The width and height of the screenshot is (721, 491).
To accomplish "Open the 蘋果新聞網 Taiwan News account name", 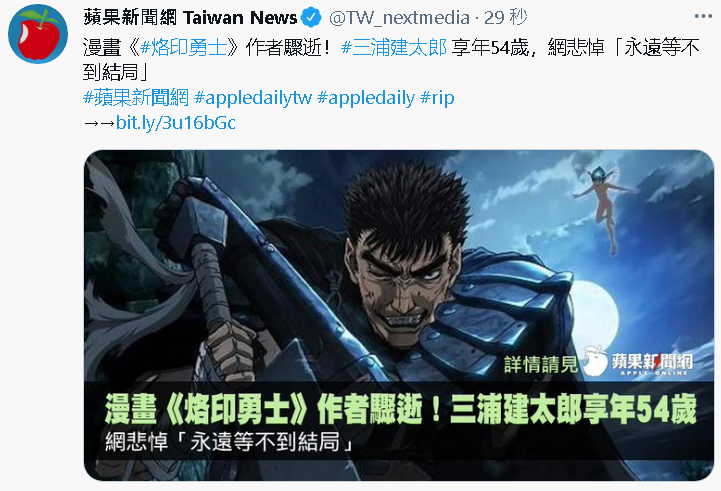I will point(190,17).
